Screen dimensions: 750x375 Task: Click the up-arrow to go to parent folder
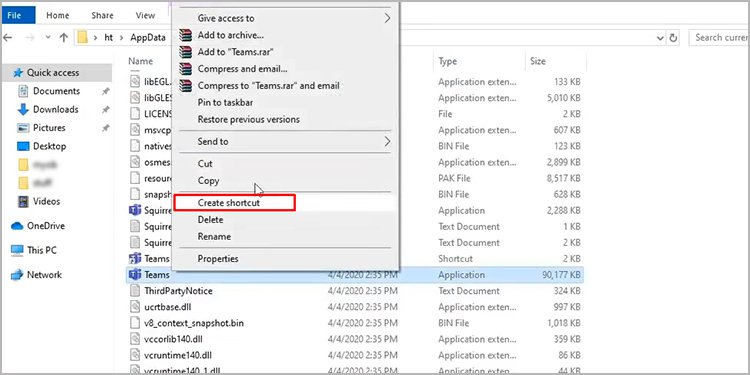[64, 37]
